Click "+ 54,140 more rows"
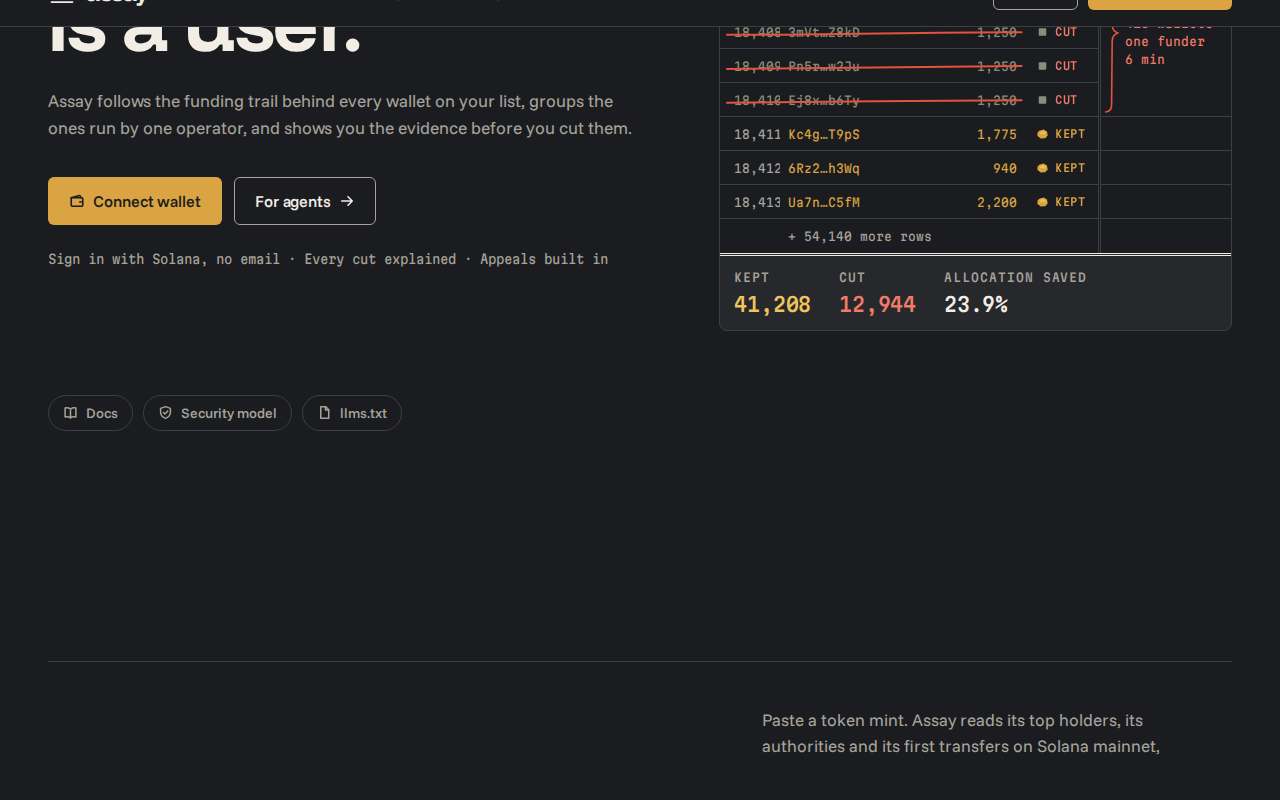Viewport: 1280px width, 800px height. click(860, 237)
